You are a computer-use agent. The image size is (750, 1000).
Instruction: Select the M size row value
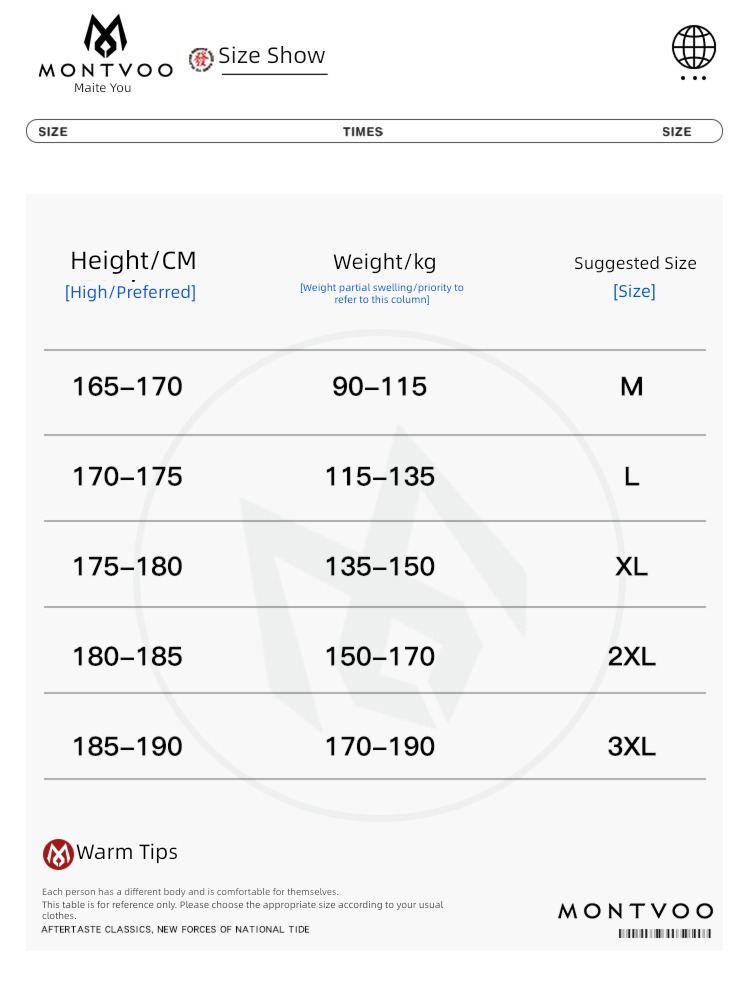(631, 386)
